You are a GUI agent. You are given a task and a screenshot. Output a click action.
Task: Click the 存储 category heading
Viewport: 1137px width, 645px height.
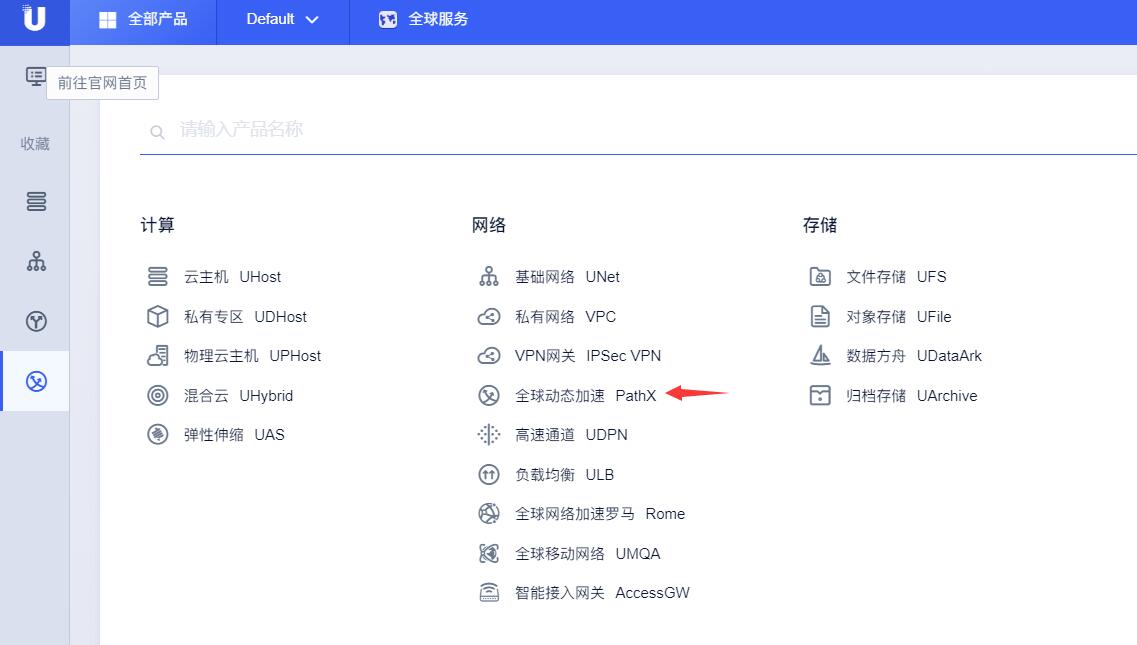(820, 225)
